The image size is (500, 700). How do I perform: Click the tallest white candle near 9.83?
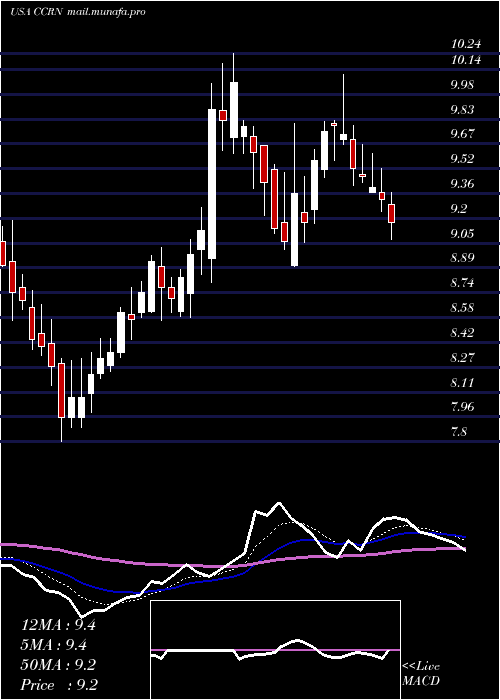click(x=212, y=183)
